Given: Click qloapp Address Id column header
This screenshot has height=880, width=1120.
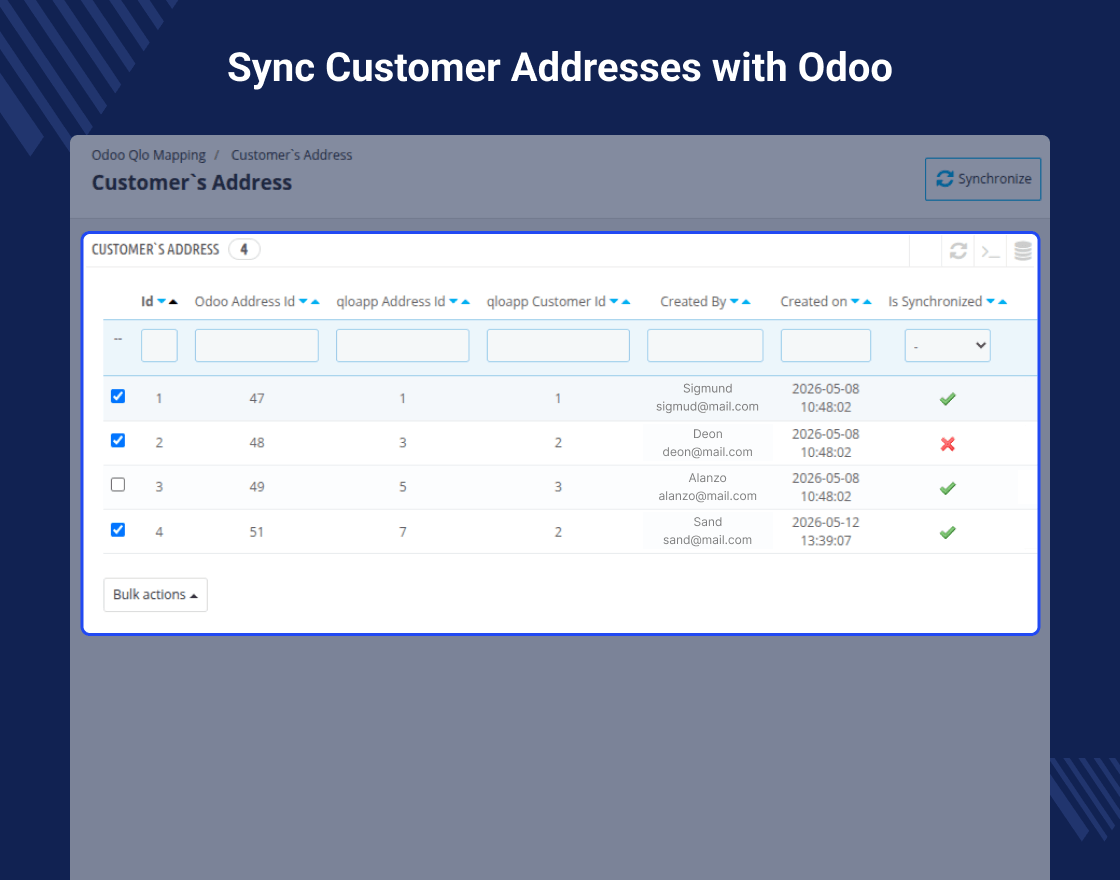Looking at the screenshot, I should pos(391,301).
